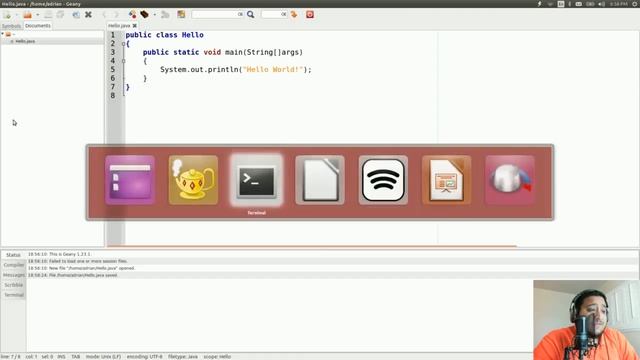Expand the recent files dropdown arrow
The width and height of the screenshot is (640, 360).
(37, 15)
